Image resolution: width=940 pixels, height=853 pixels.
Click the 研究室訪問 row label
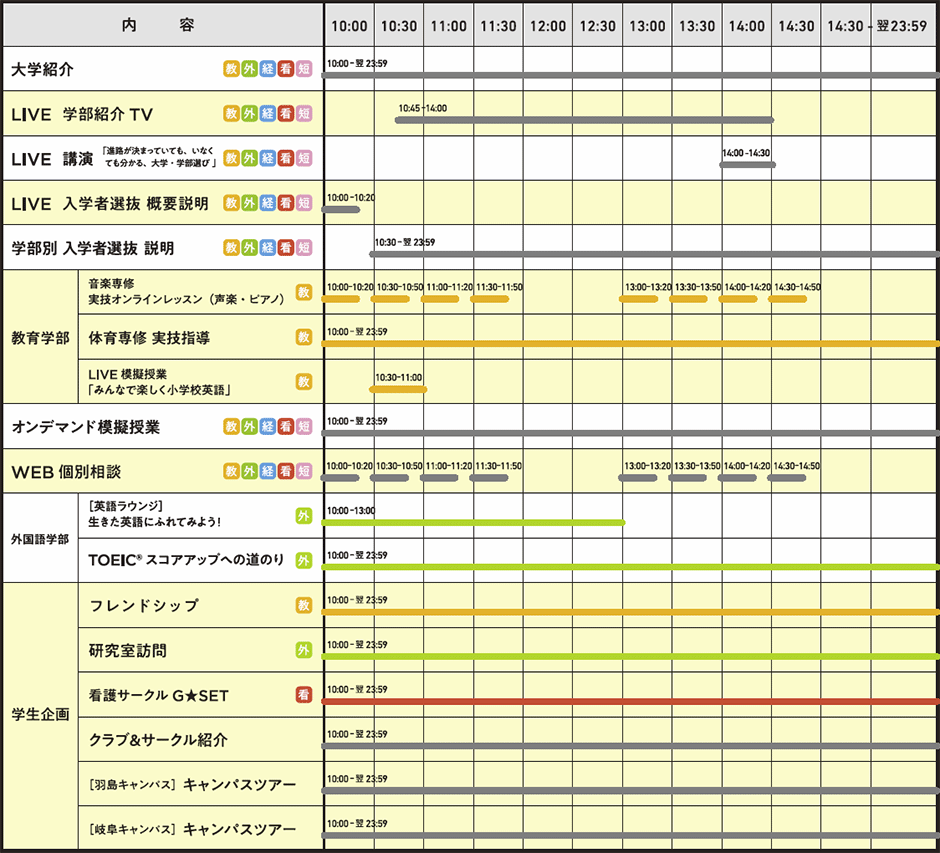click(x=128, y=650)
